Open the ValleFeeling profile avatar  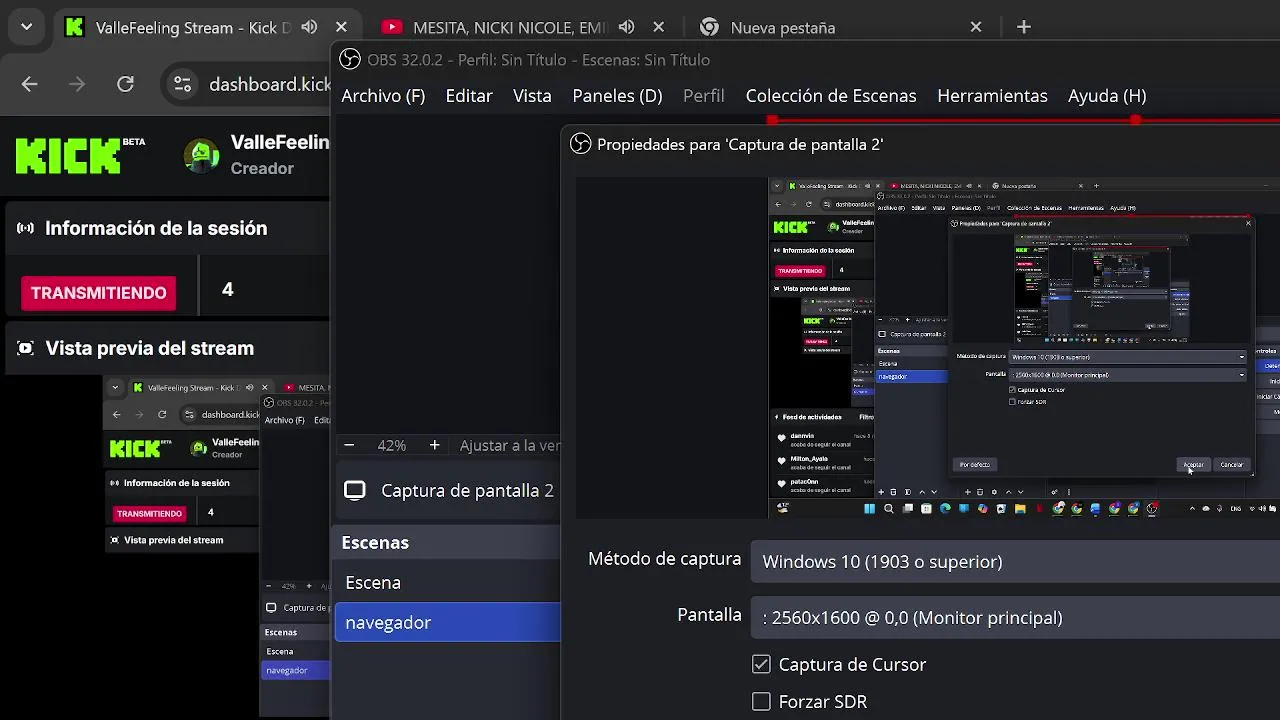click(202, 156)
